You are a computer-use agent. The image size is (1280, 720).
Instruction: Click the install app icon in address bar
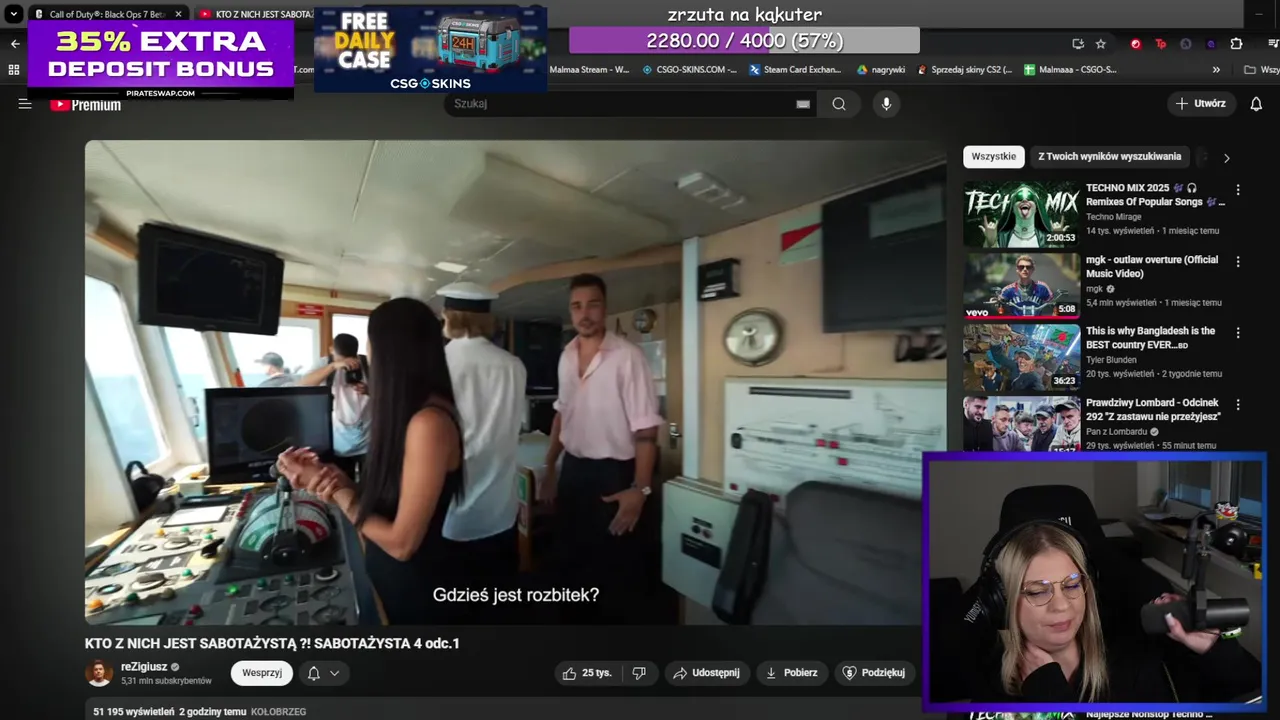click(1077, 44)
